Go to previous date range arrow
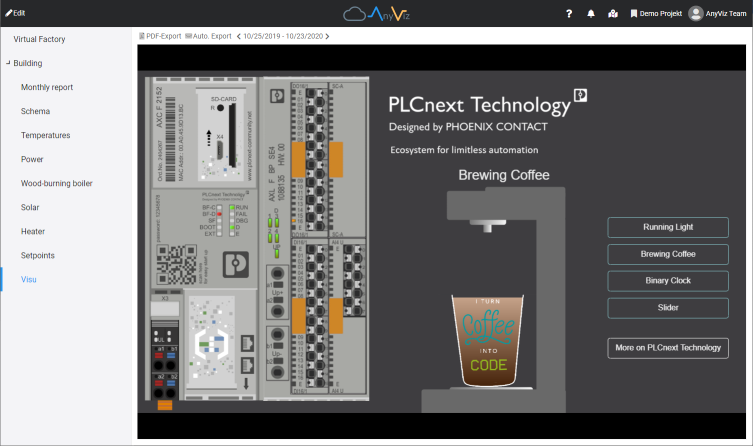 point(238,36)
